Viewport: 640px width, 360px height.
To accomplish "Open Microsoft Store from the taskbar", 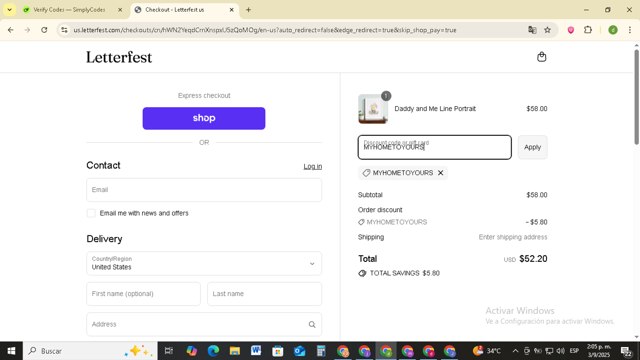I will point(278,351).
